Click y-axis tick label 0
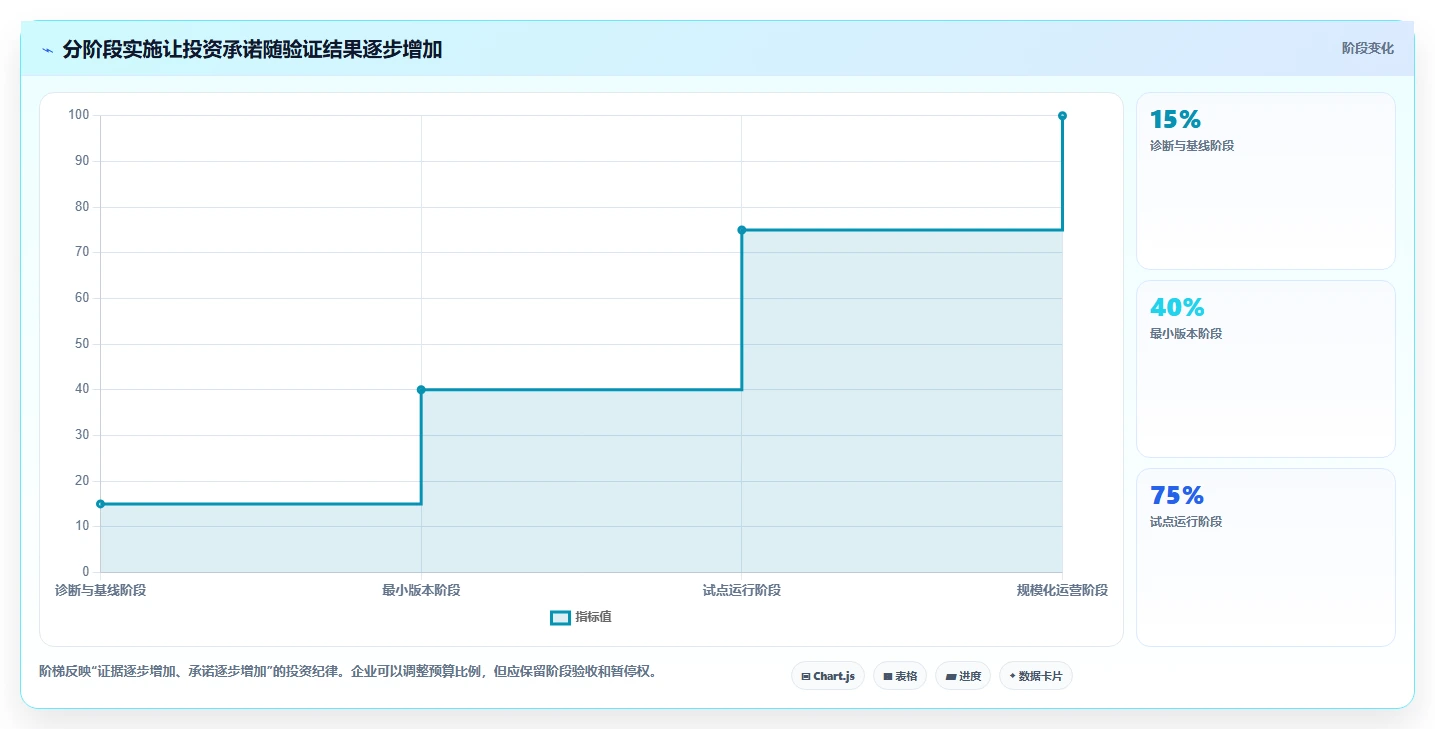 coord(86,572)
